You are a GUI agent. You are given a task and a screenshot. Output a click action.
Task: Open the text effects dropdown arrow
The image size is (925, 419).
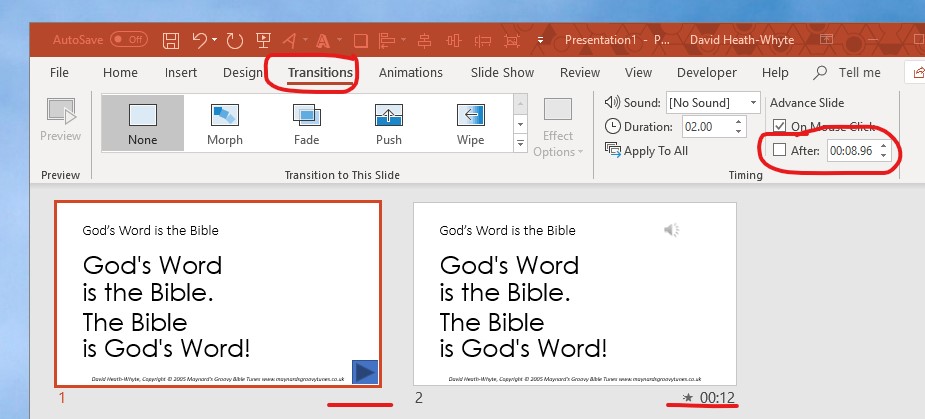pos(305,40)
